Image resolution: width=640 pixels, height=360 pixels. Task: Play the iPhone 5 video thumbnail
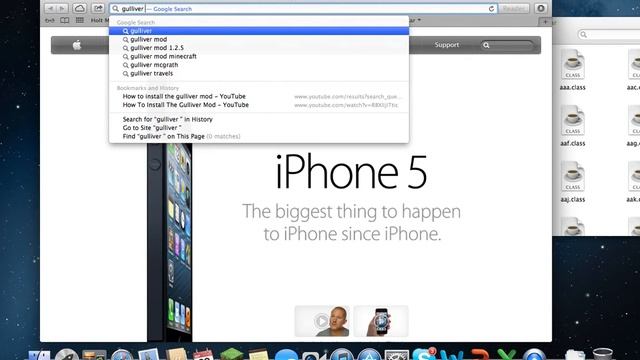coord(322,321)
